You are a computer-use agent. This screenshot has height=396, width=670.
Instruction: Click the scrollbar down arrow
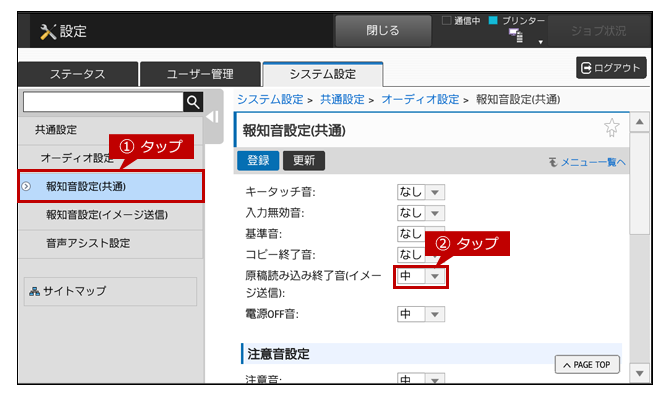coord(640,373)
